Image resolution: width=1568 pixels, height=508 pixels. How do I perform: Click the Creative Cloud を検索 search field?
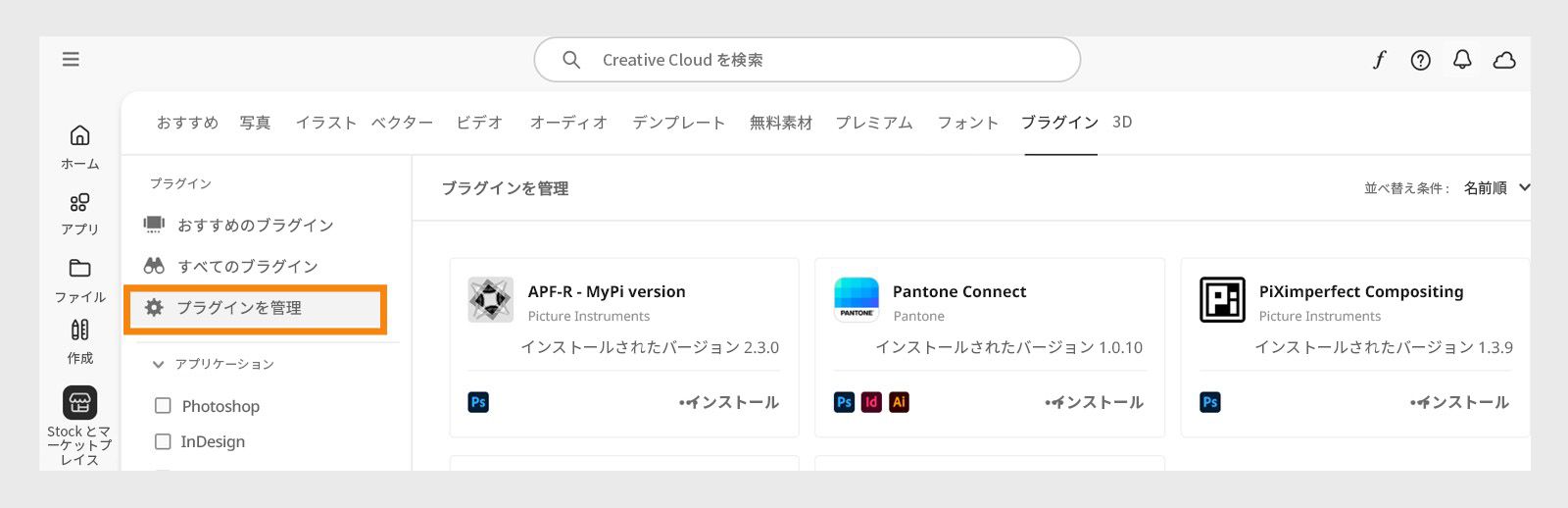(x=808, y=60)
